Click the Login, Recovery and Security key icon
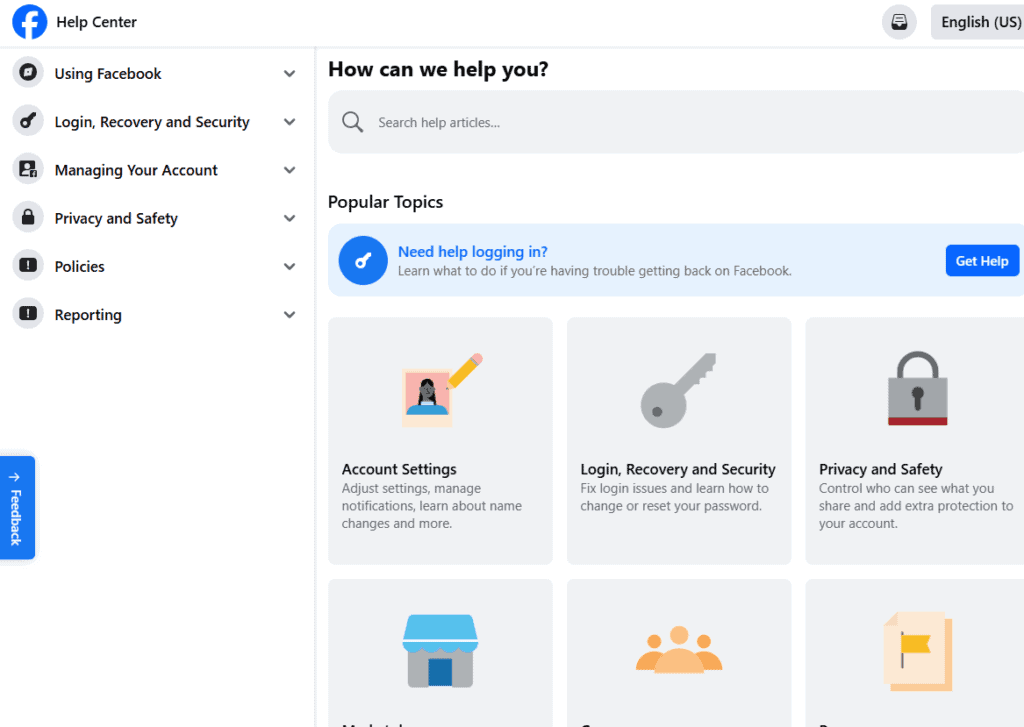This screenshot has width=1024, height=727. [28, 121]
